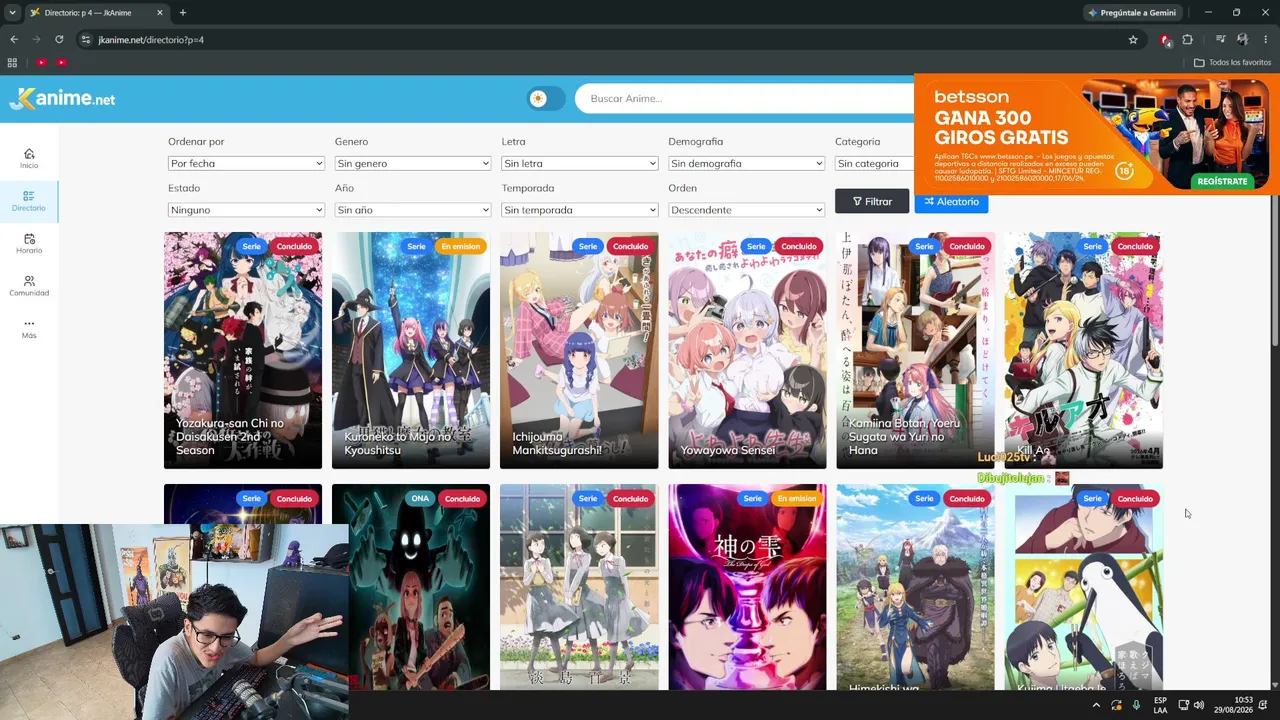Open 'Kuroneko to Majo no Kyoushitsu' title
Image resolution: width=1280 pixels, height=720 pixels.
(400, 443)
